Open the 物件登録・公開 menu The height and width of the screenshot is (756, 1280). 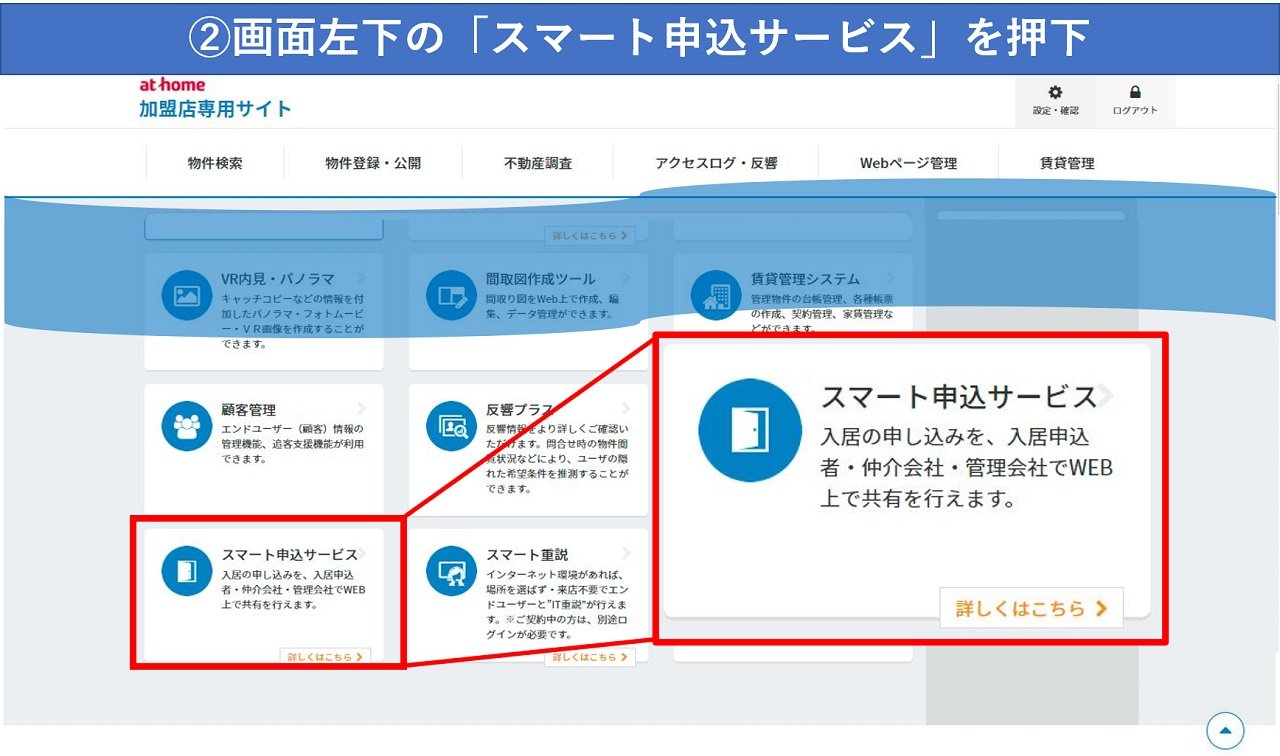(x=373, y=163)
